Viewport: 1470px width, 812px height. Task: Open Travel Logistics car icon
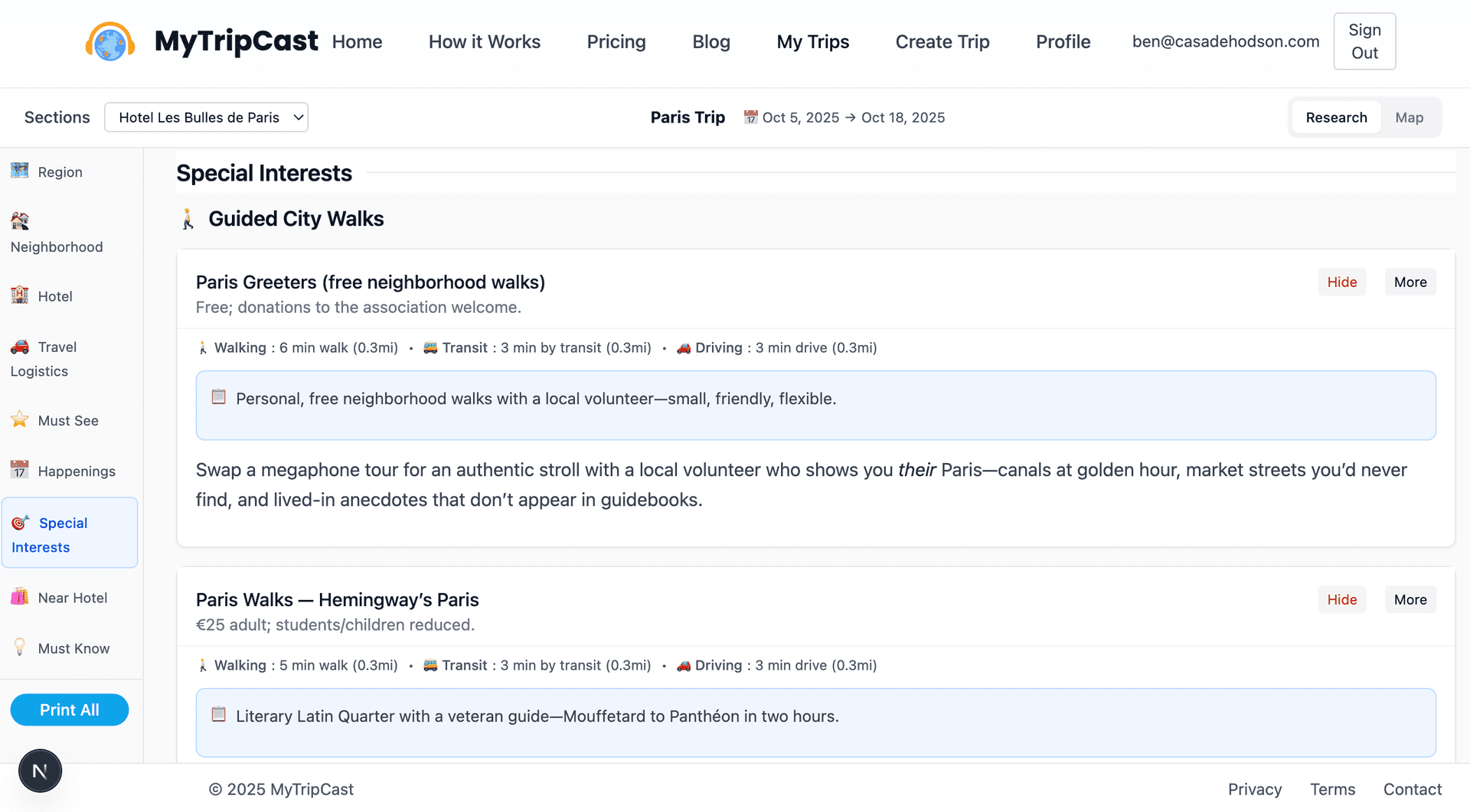(x=20, y=347)
